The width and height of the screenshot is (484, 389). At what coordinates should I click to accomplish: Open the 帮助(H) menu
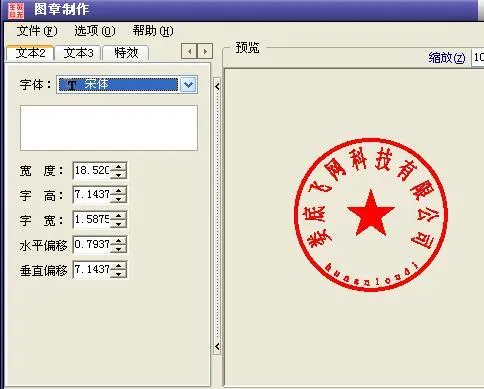click(x=153, y=31)
